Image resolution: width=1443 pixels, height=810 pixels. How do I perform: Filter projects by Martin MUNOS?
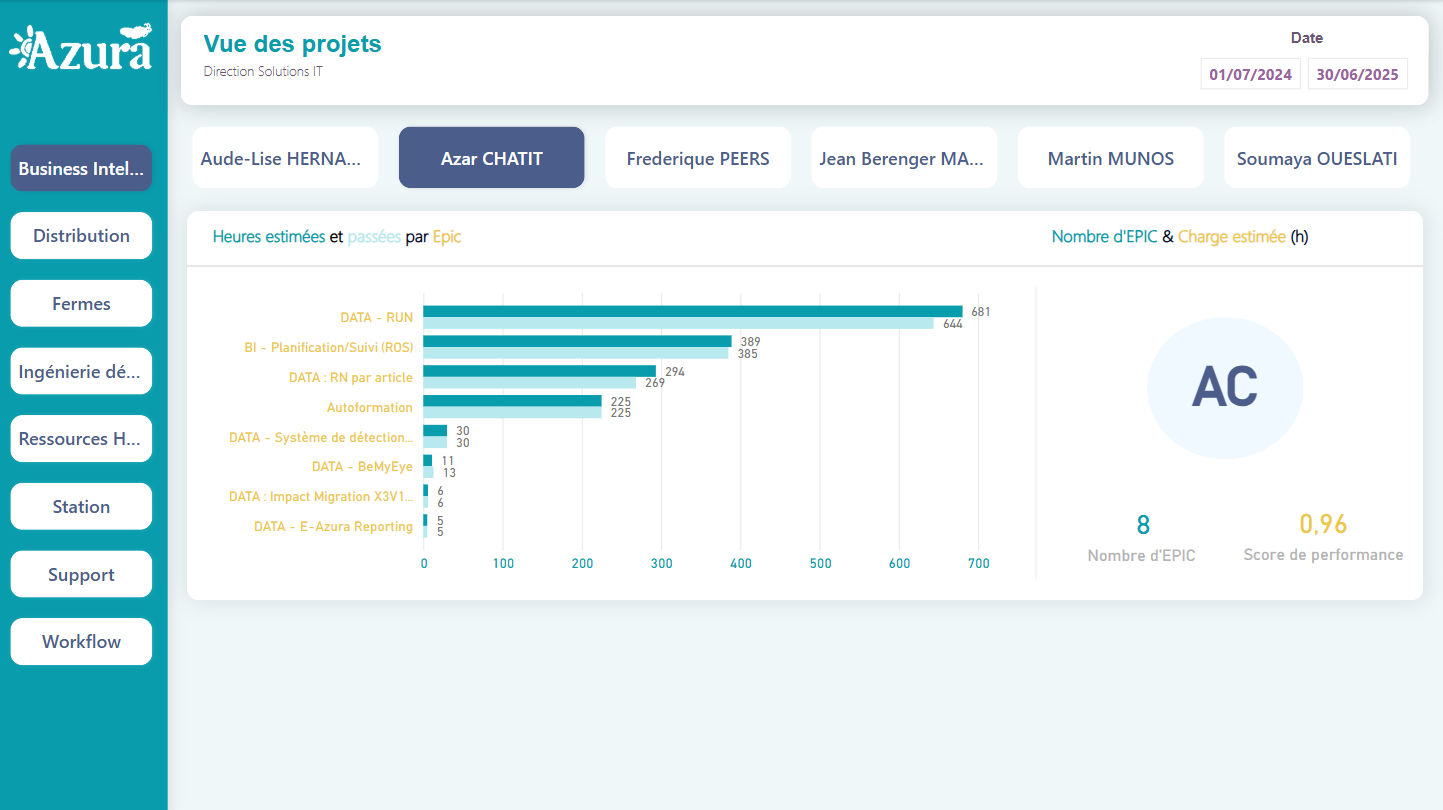(x=1110, y=158)
